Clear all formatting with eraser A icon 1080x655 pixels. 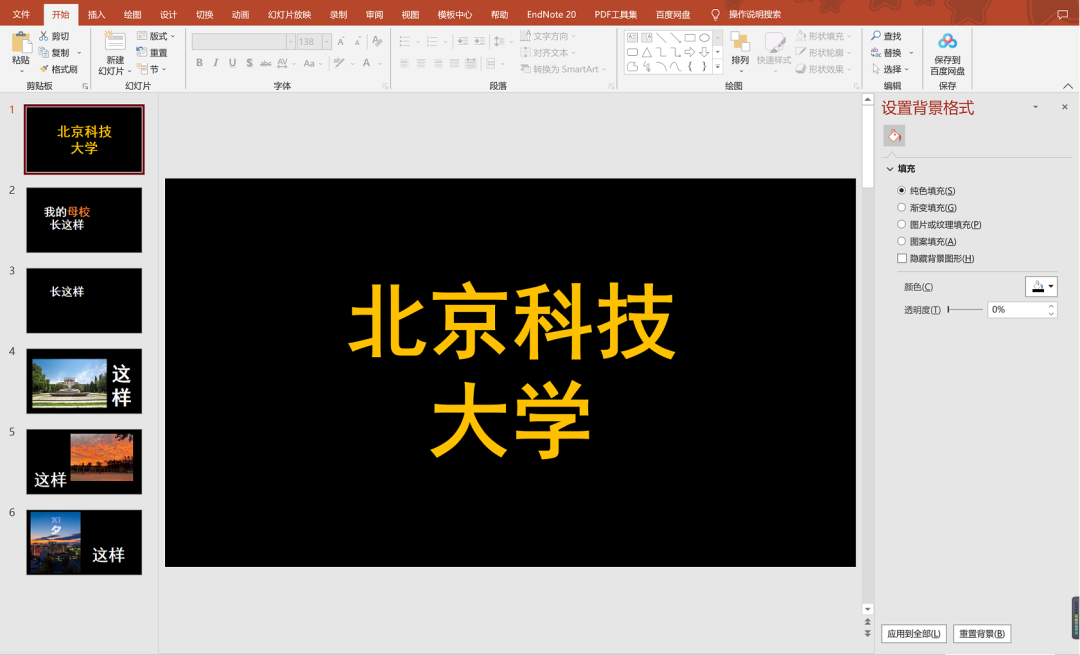[x=377, y=41]
